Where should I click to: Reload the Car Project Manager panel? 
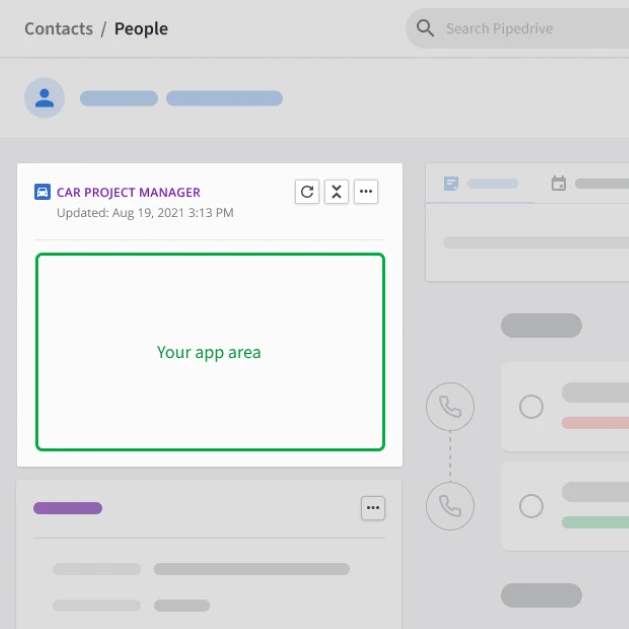point(307,192)
